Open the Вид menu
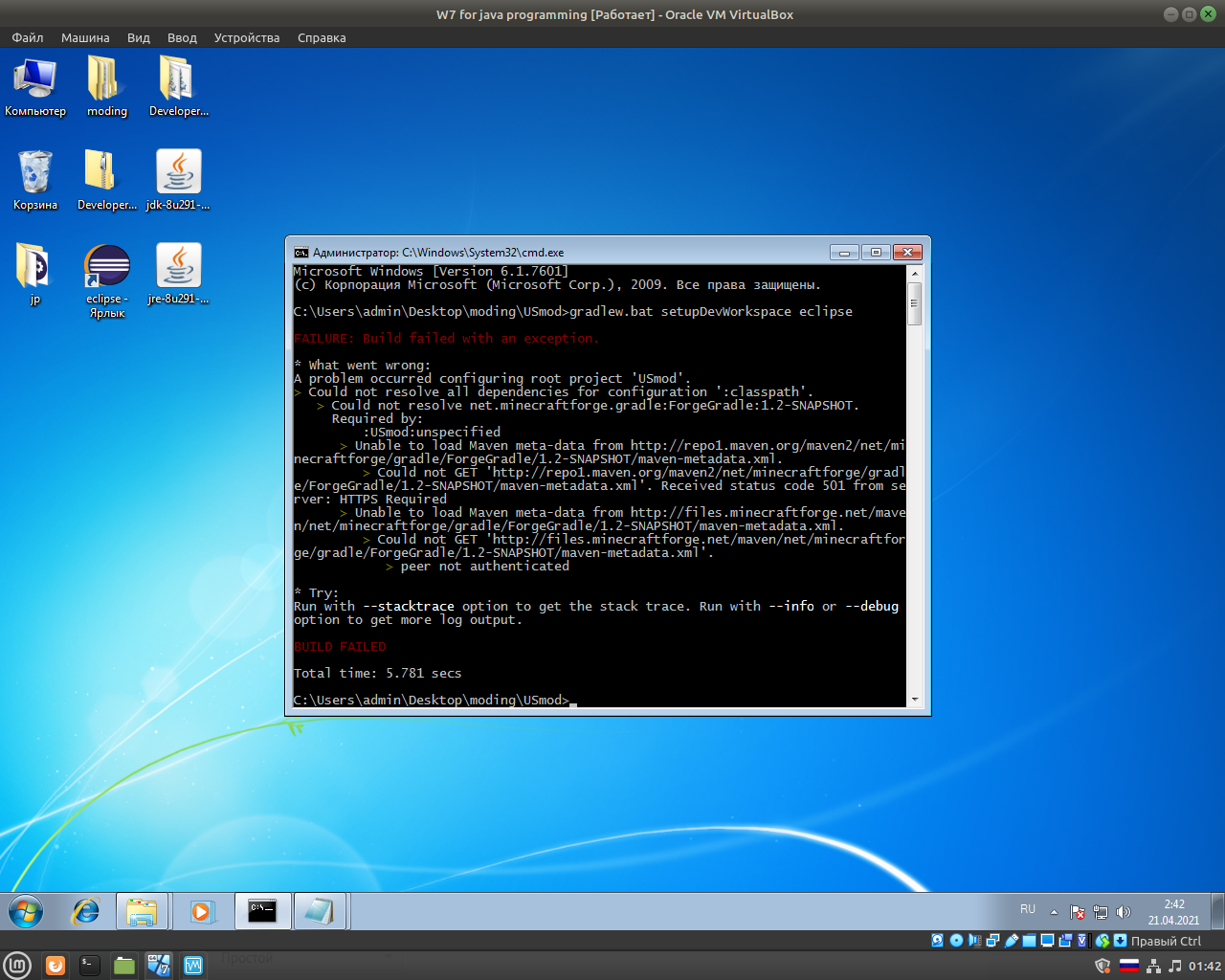Screen dimensions: 1225x980 pyautogui.click(x=139, y=38)
